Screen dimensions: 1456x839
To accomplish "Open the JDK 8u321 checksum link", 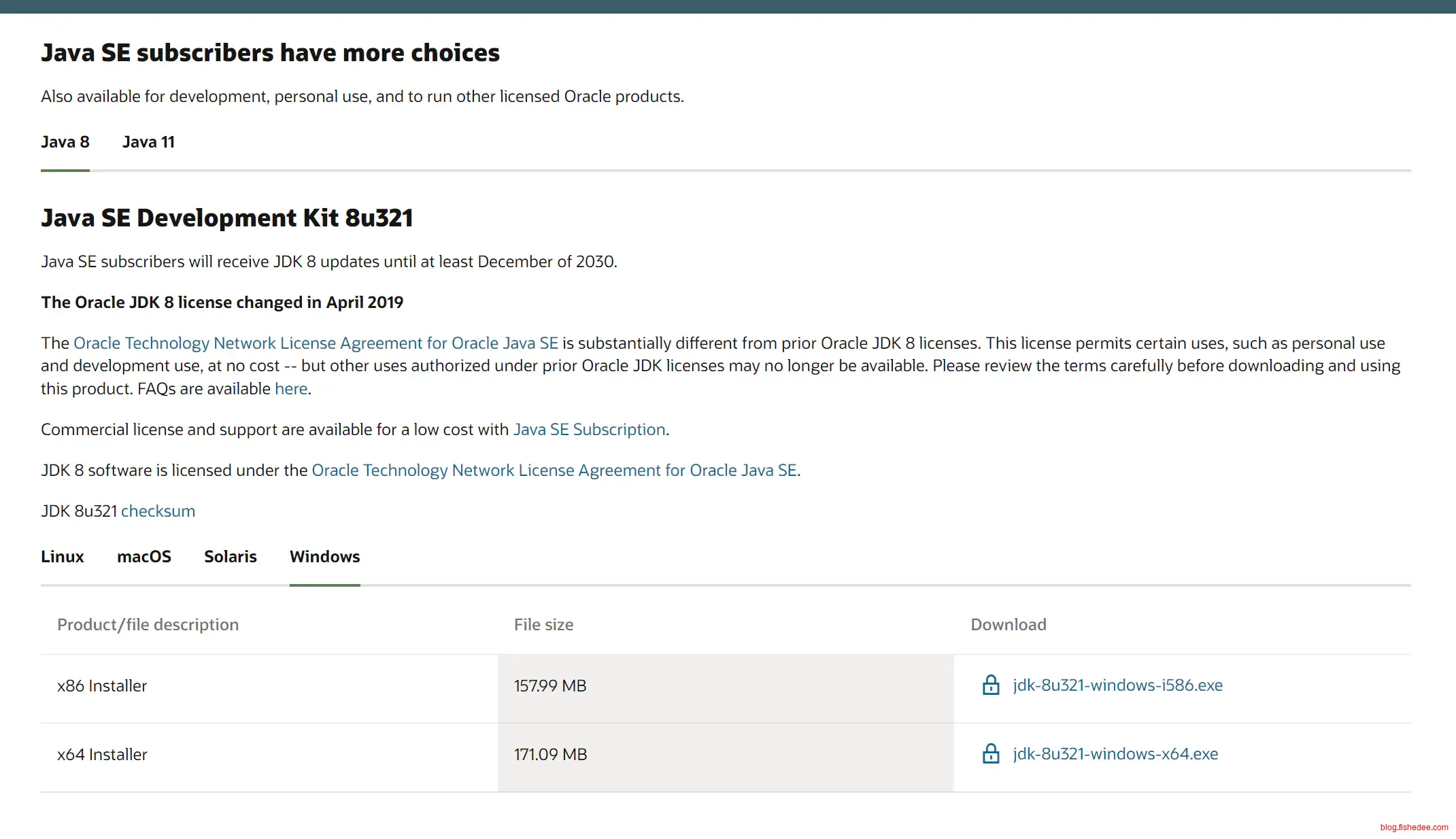I will (158, 511).
